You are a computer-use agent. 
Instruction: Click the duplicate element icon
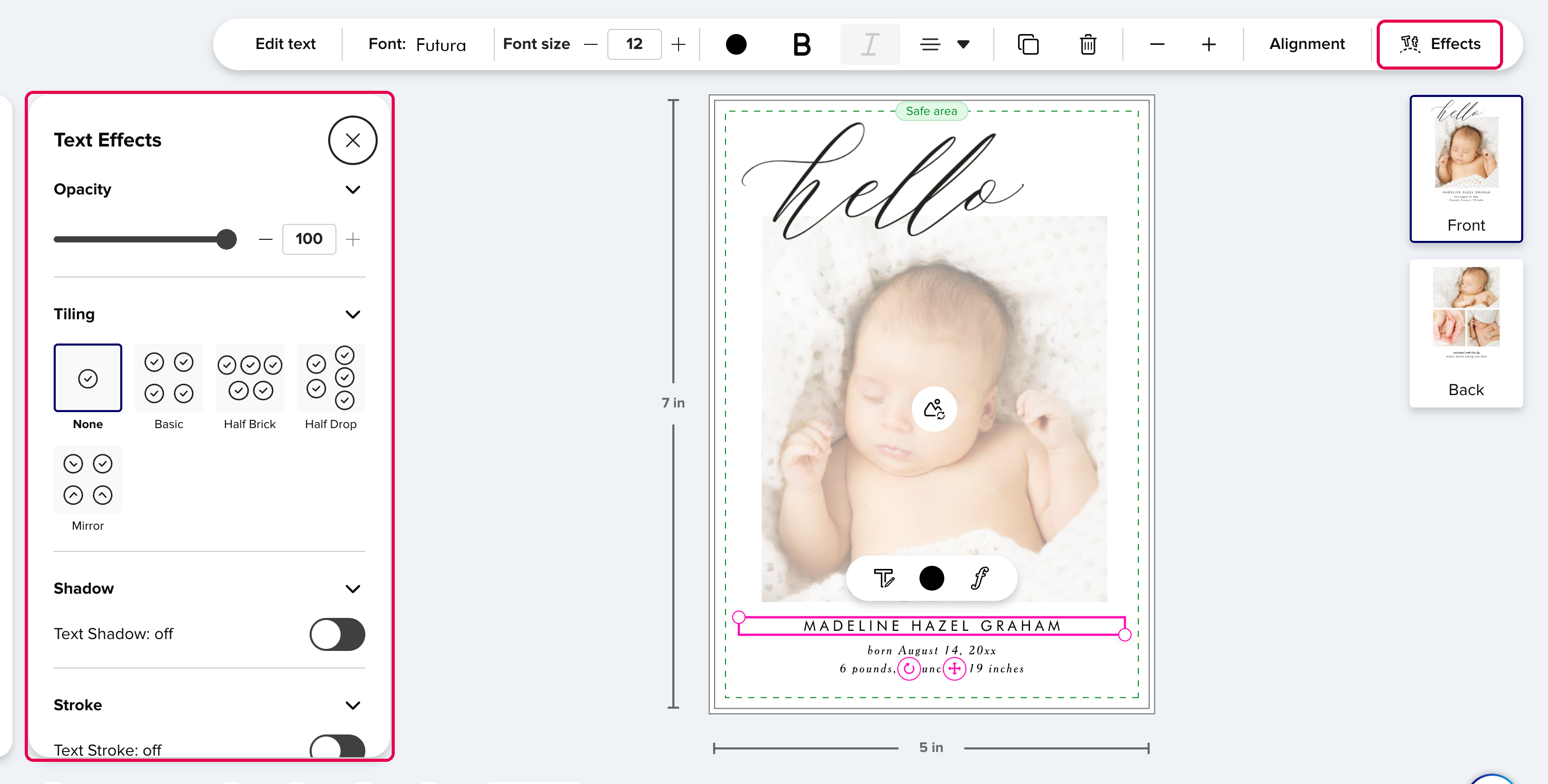click(x=1027, y=44)
